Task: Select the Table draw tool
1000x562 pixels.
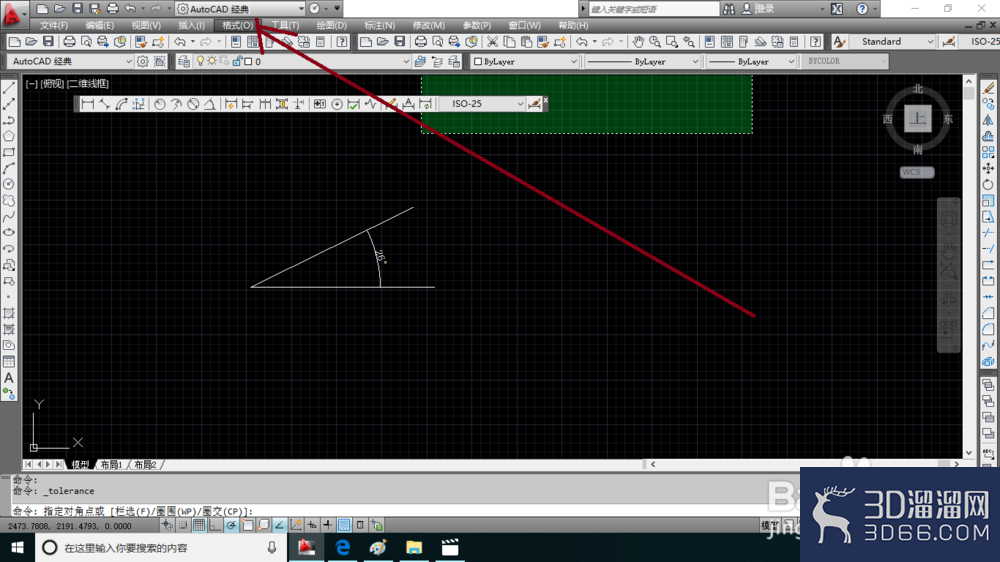Action: [9, 362]
